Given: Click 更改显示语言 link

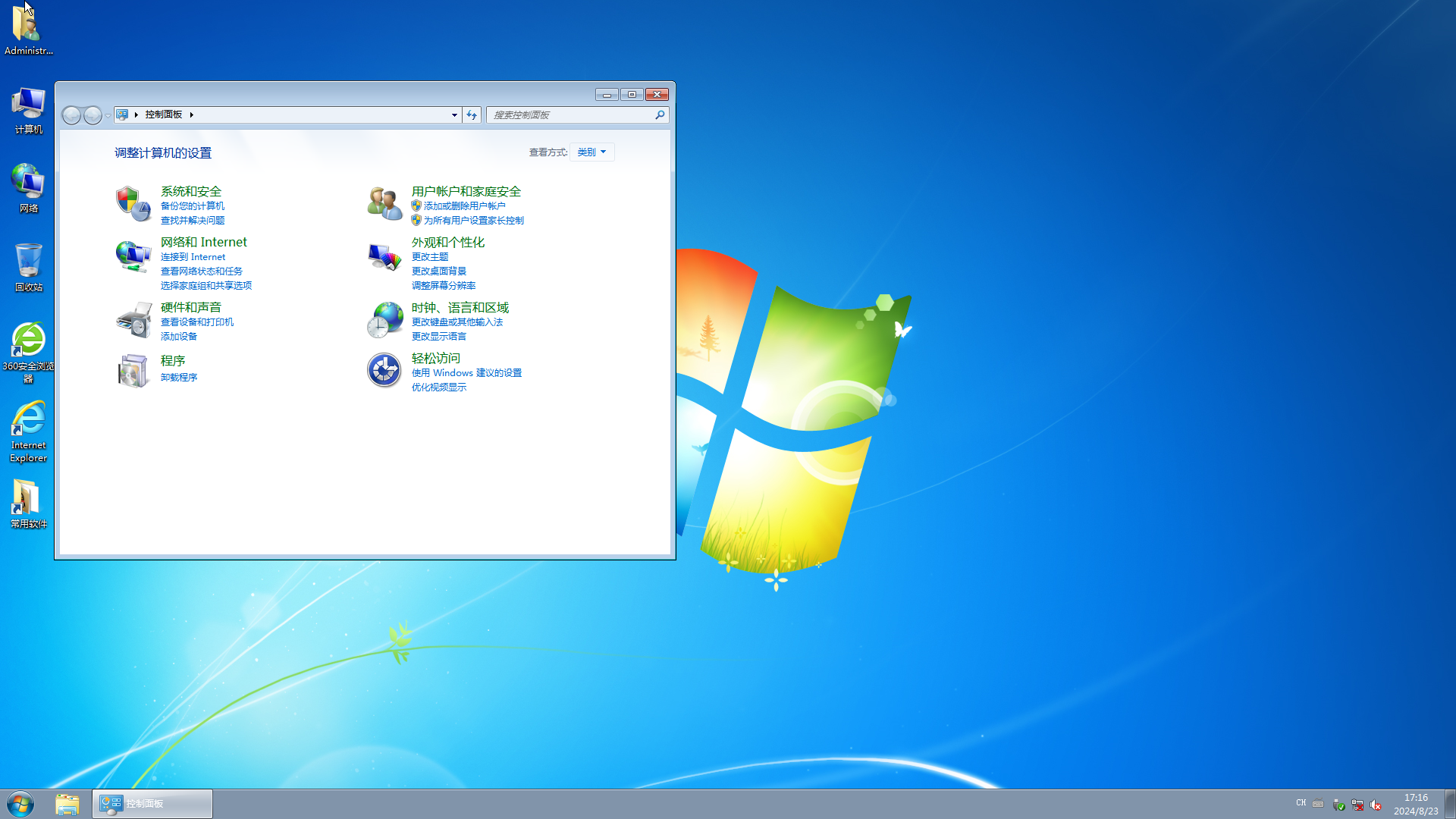Looking at the screenshot, I should click(x=439, y=337).
